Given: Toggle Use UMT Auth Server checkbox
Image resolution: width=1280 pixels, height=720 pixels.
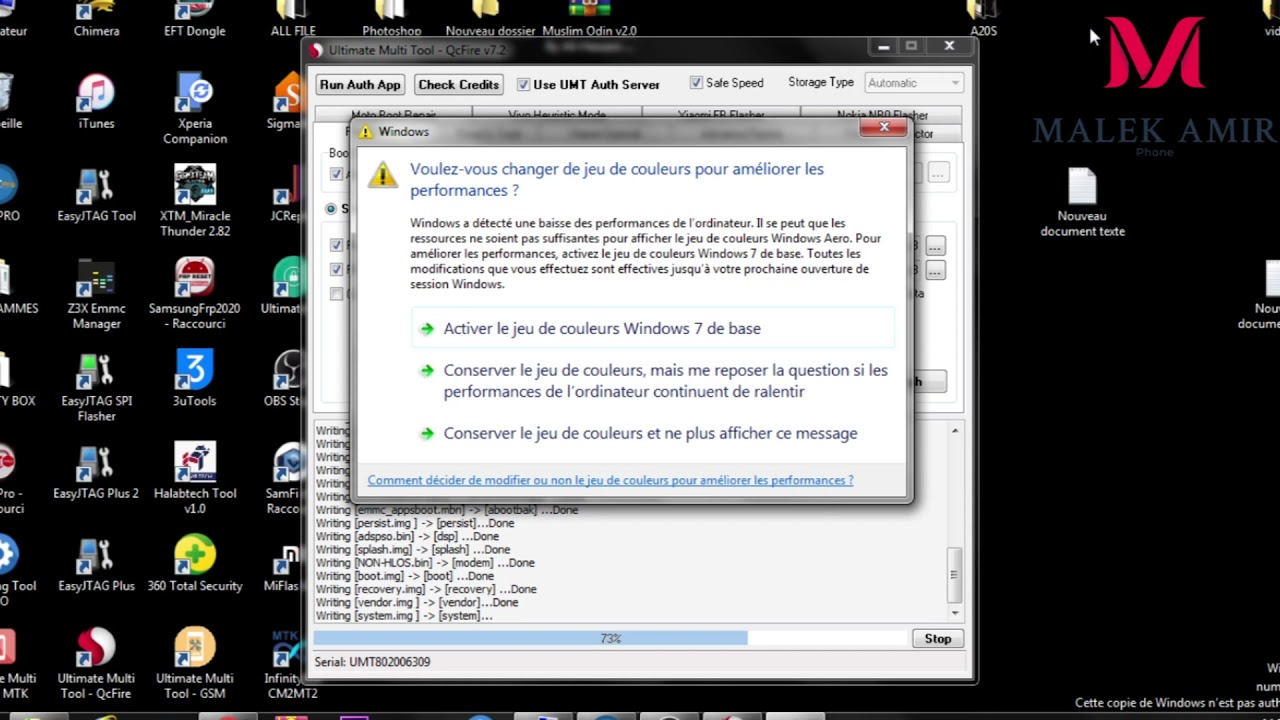Looking at the screenshot, I should coord(523,85).
